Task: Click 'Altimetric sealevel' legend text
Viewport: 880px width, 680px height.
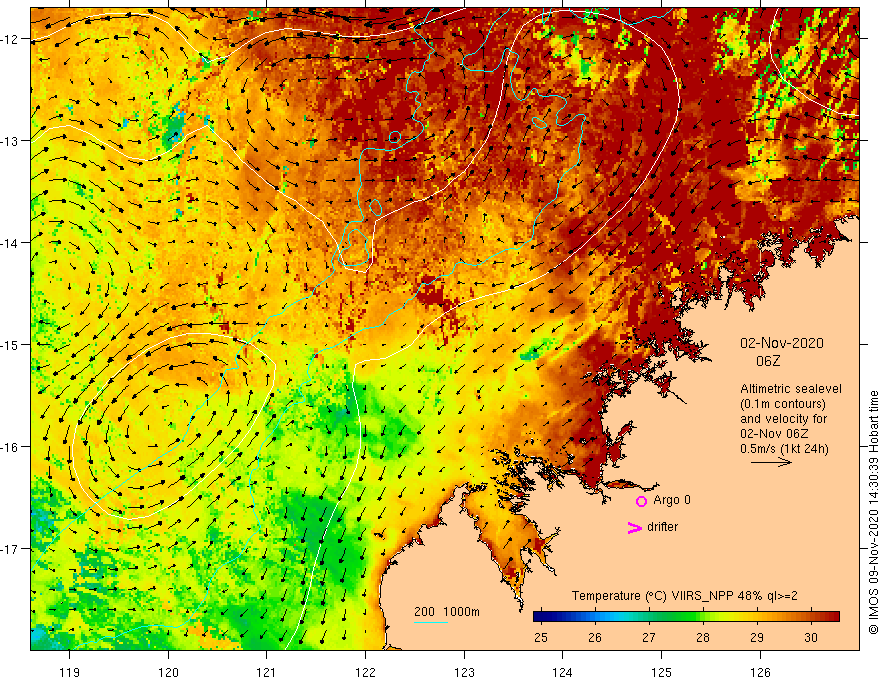Action: click(791, 389)
